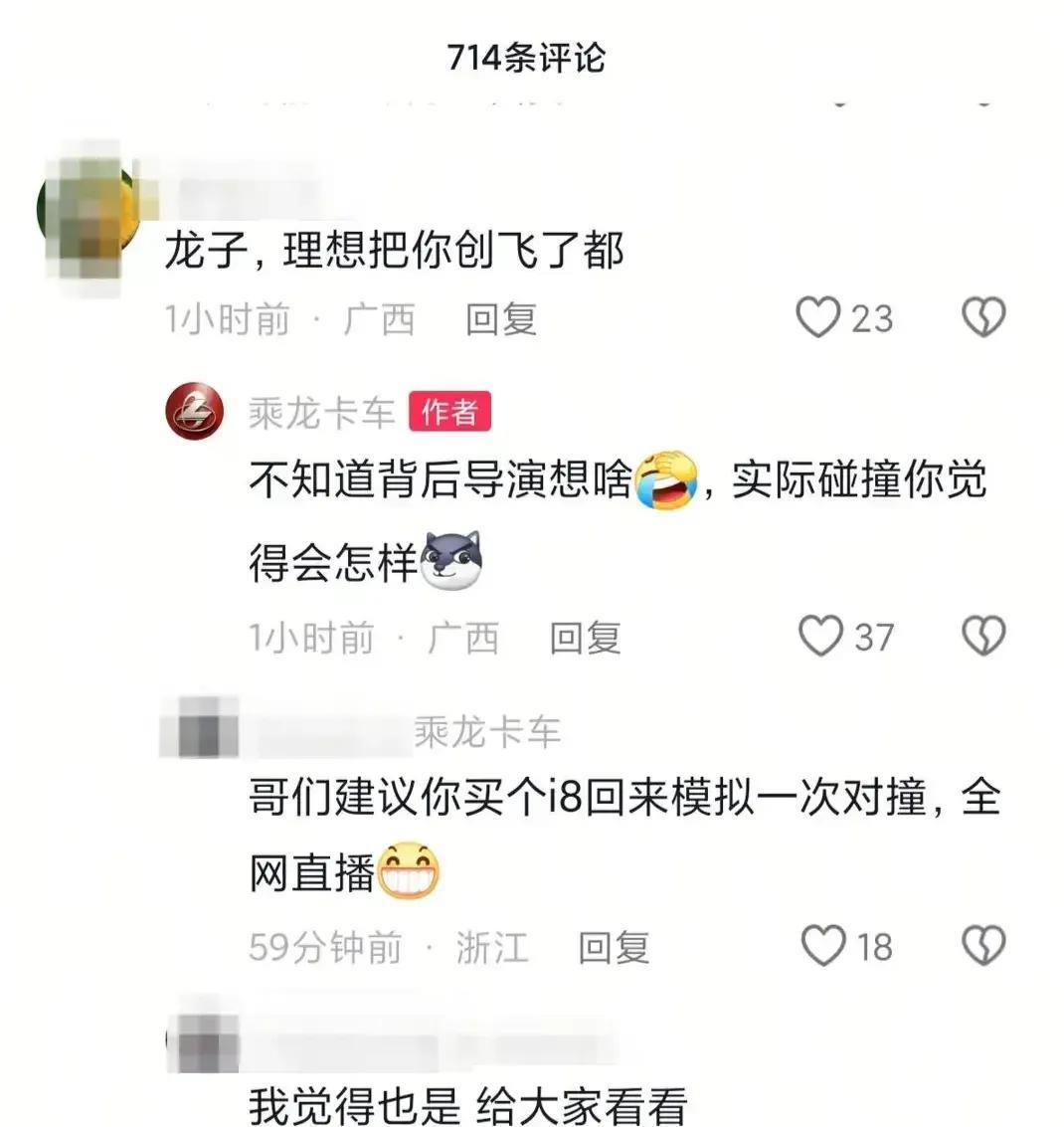Open the replied-to 乘龙卡车 username mention
This screenshot has height=1127, width=1064.
pos(487,732)
